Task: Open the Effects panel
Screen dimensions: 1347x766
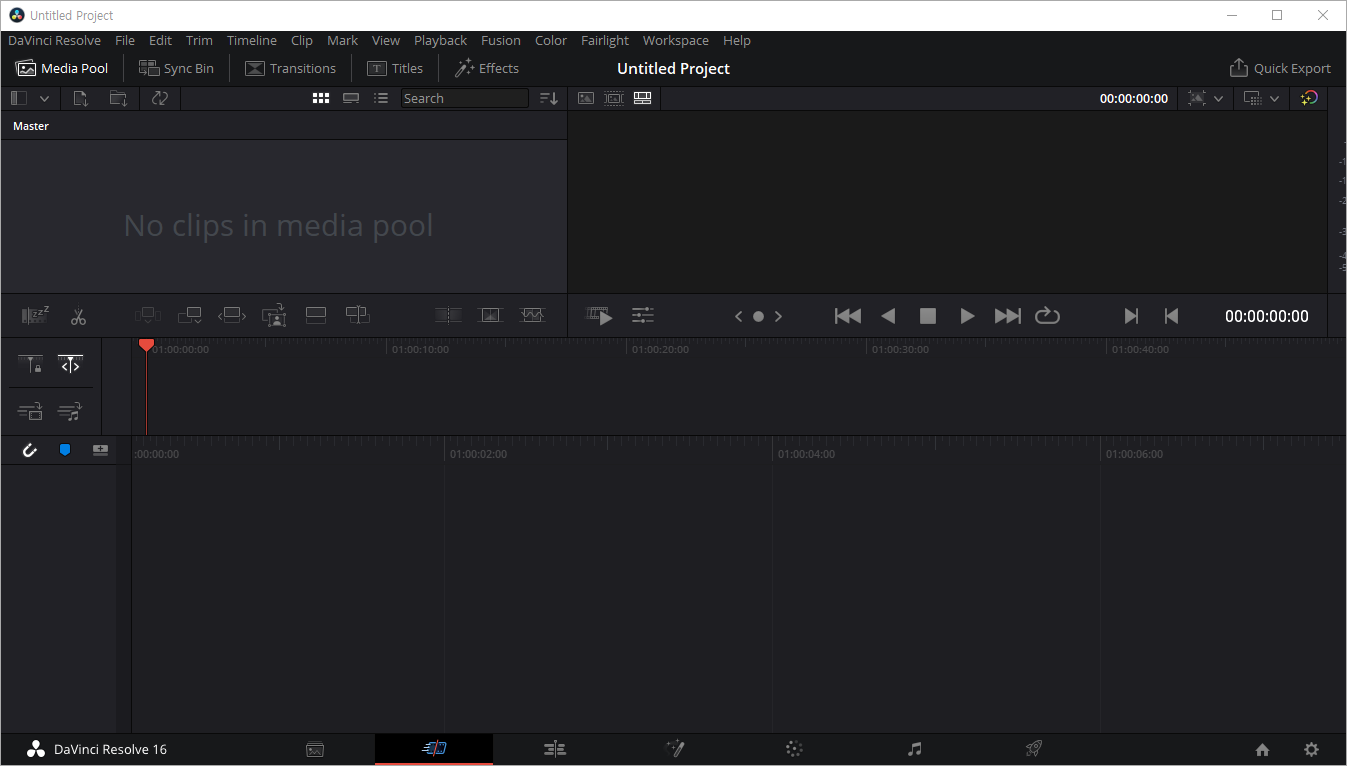Action: [487, 68]
